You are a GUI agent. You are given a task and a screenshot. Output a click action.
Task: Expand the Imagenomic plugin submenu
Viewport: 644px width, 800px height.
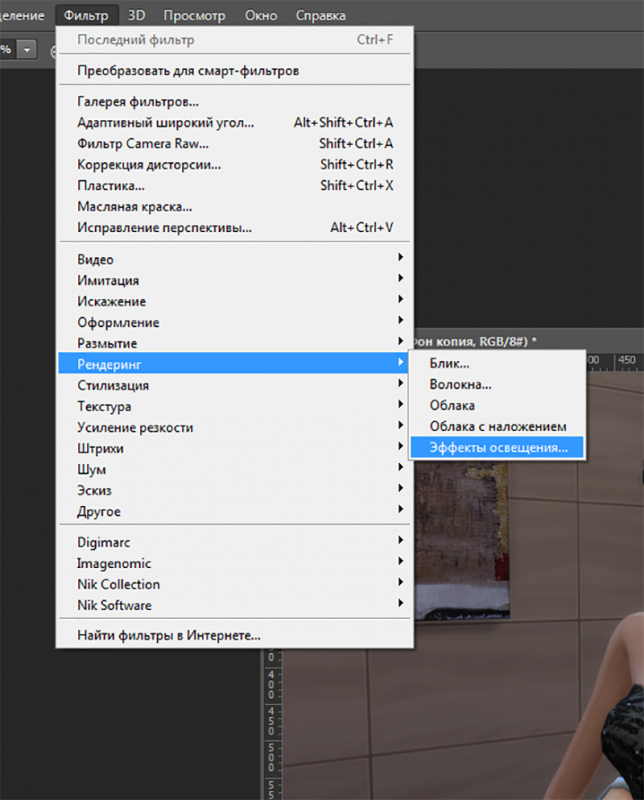(235, 563)
